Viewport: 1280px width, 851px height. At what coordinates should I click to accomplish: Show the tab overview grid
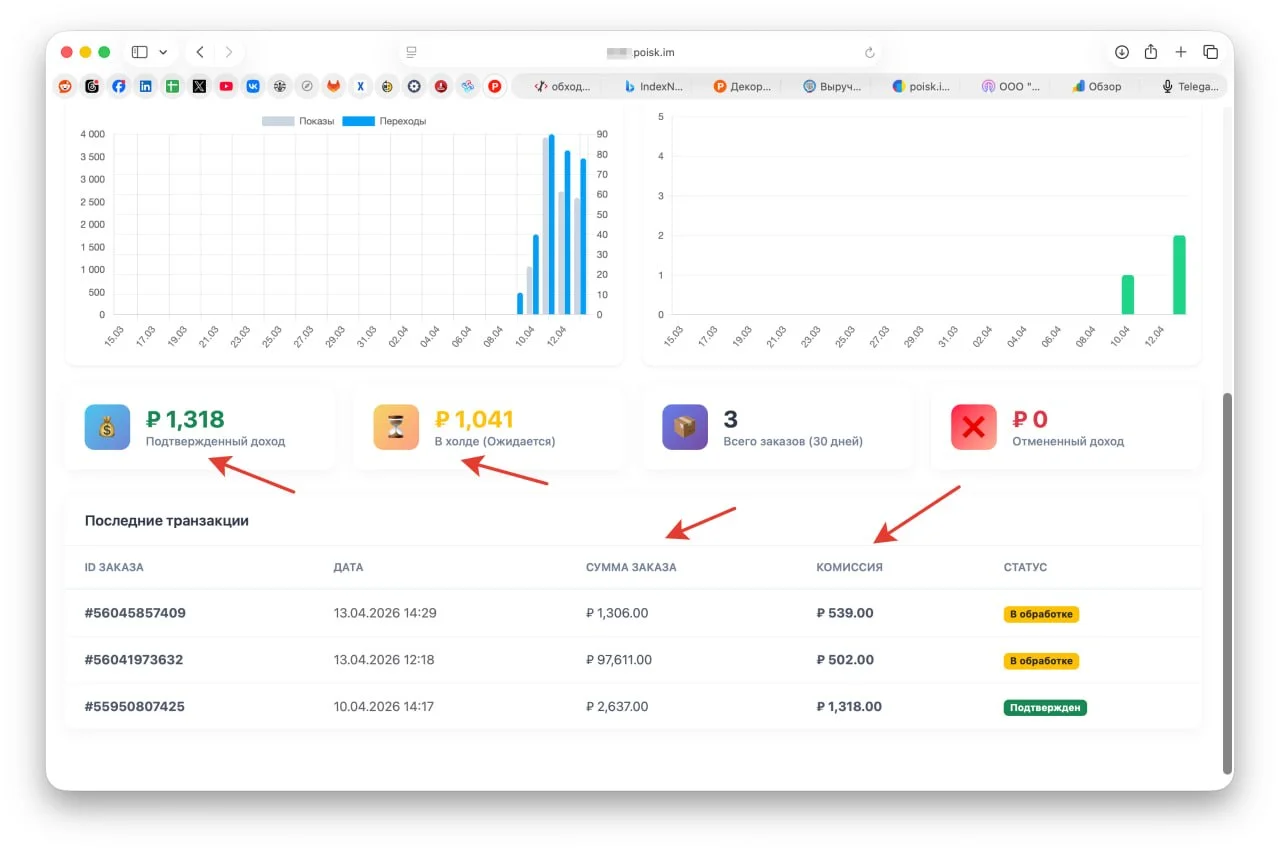1210,52
